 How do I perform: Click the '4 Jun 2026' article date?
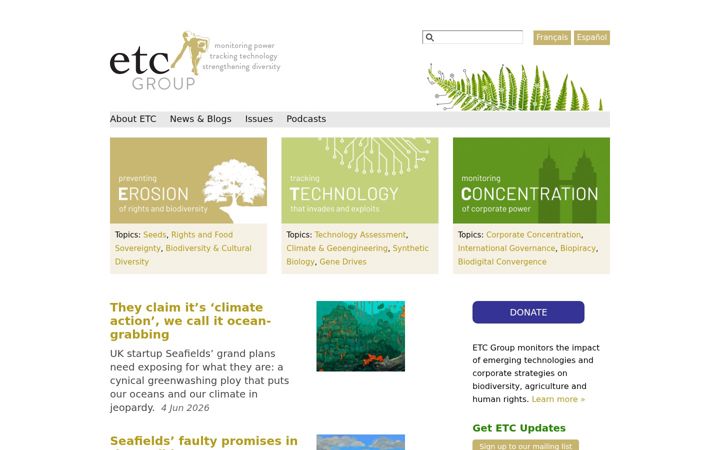185,408
